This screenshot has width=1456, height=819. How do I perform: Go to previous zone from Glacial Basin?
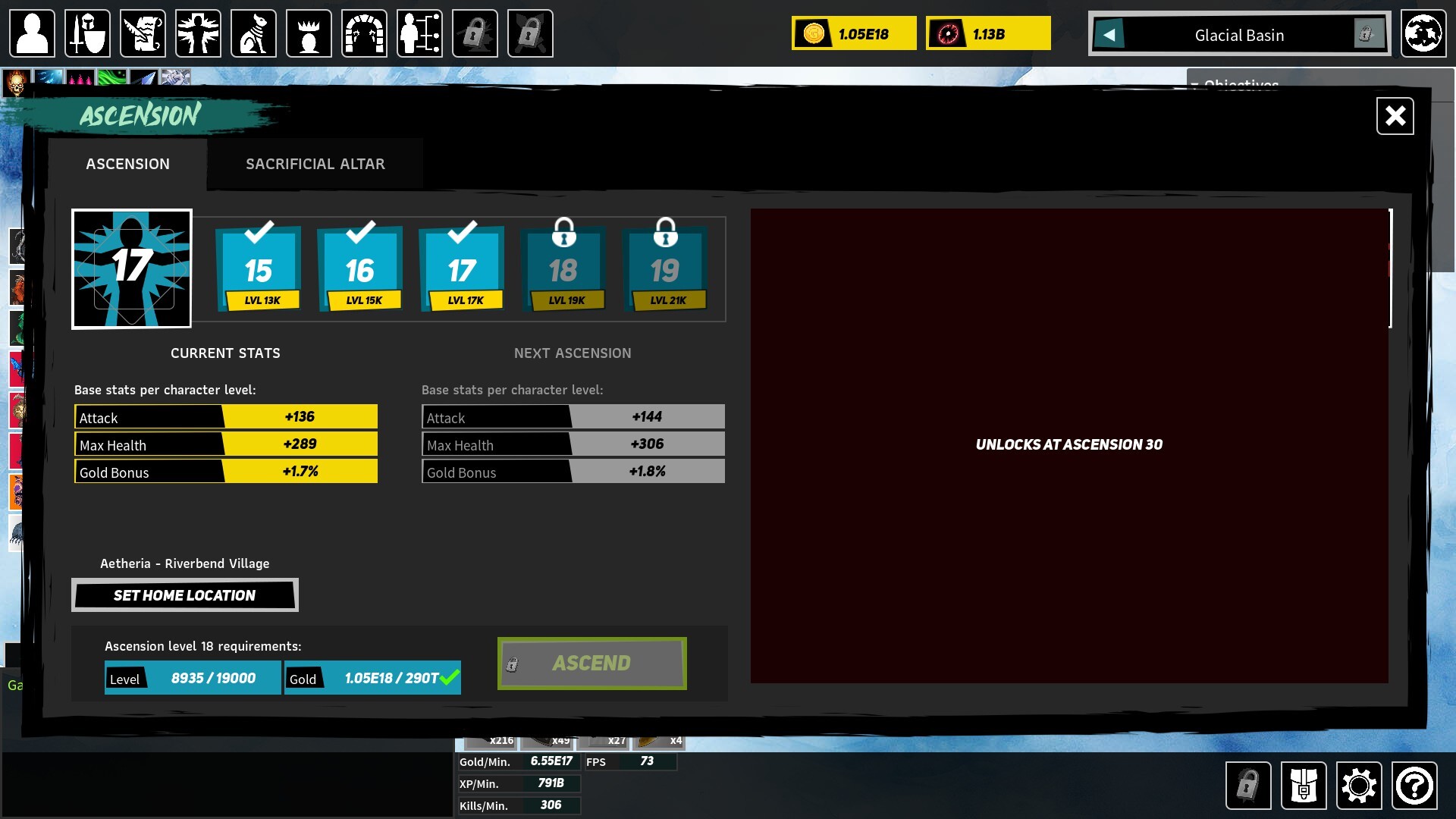point(1109,34)
